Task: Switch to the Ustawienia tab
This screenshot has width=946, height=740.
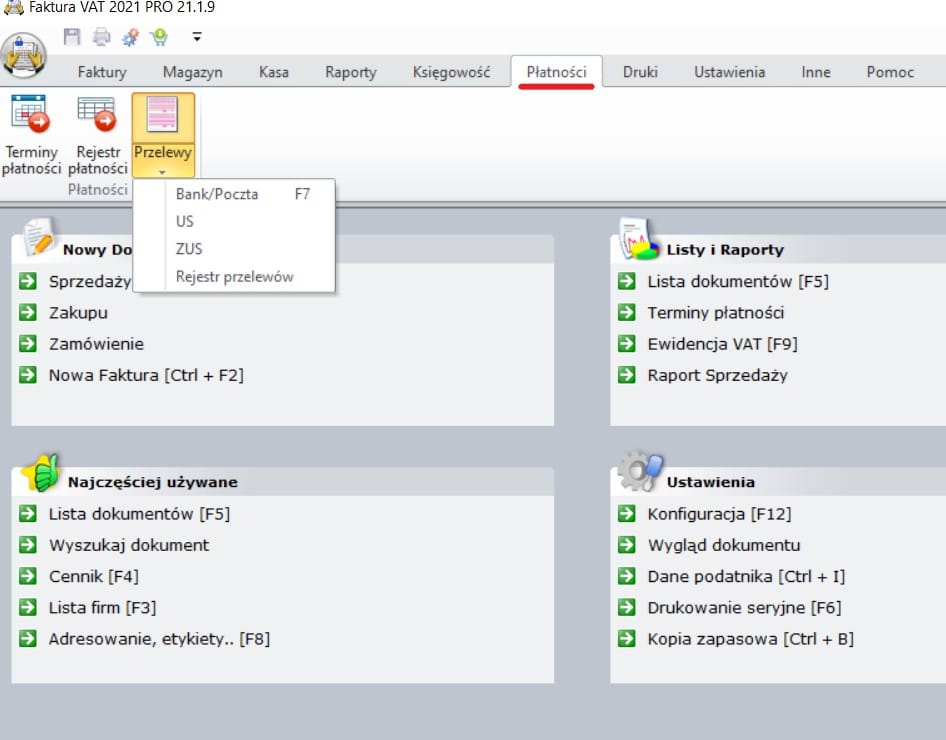Action: click(x=729, y=72)
